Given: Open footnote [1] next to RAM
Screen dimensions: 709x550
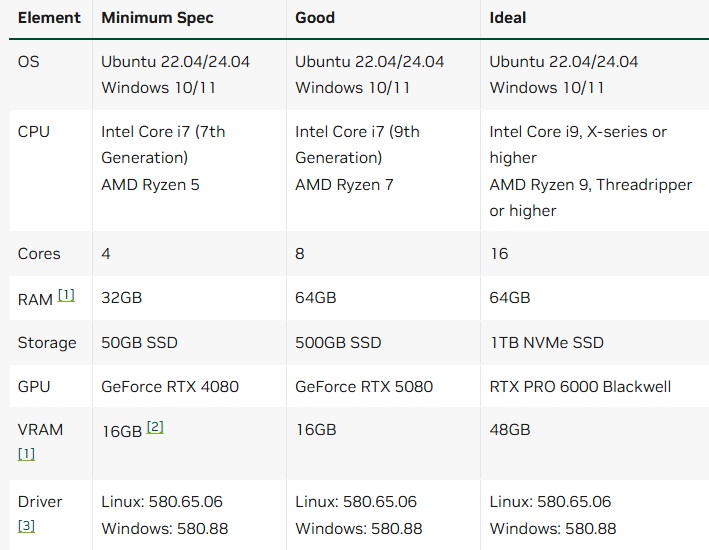Looking at the screenshot, I should pos(66,296).
